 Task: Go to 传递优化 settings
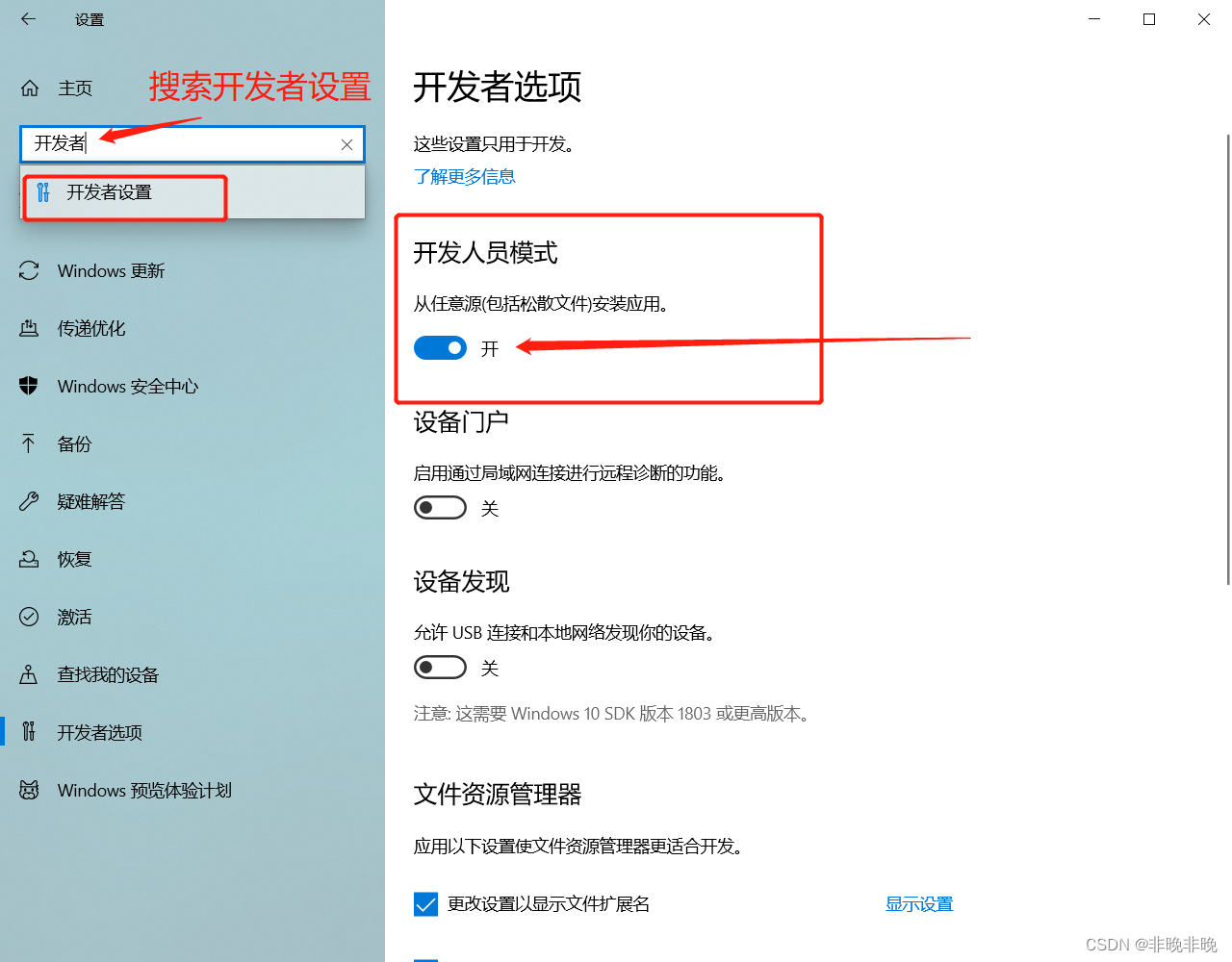(x=91, y=329)
